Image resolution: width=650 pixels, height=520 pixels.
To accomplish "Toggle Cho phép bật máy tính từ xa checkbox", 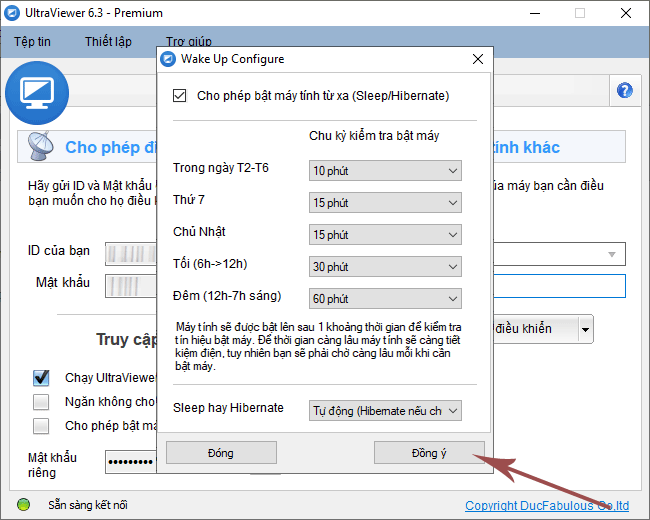I will [x=180, y=96].
